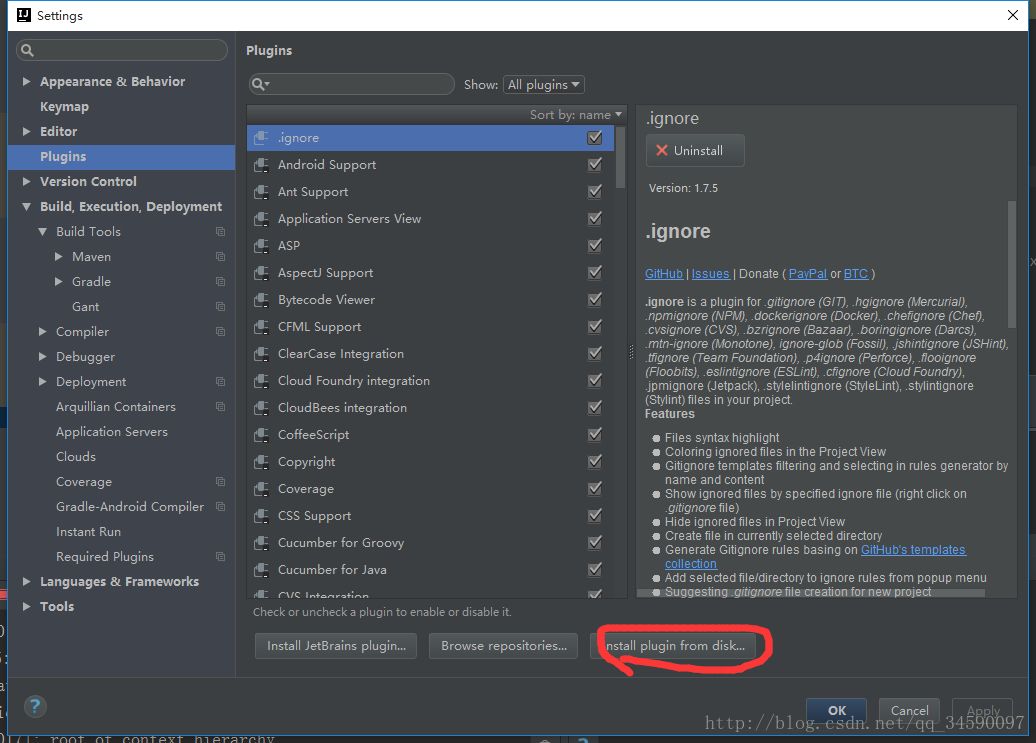The width and height of the screenshot is (1036, 743).
Task: Select Keymap in the settings tree
Action: click(x=64, y=106)
